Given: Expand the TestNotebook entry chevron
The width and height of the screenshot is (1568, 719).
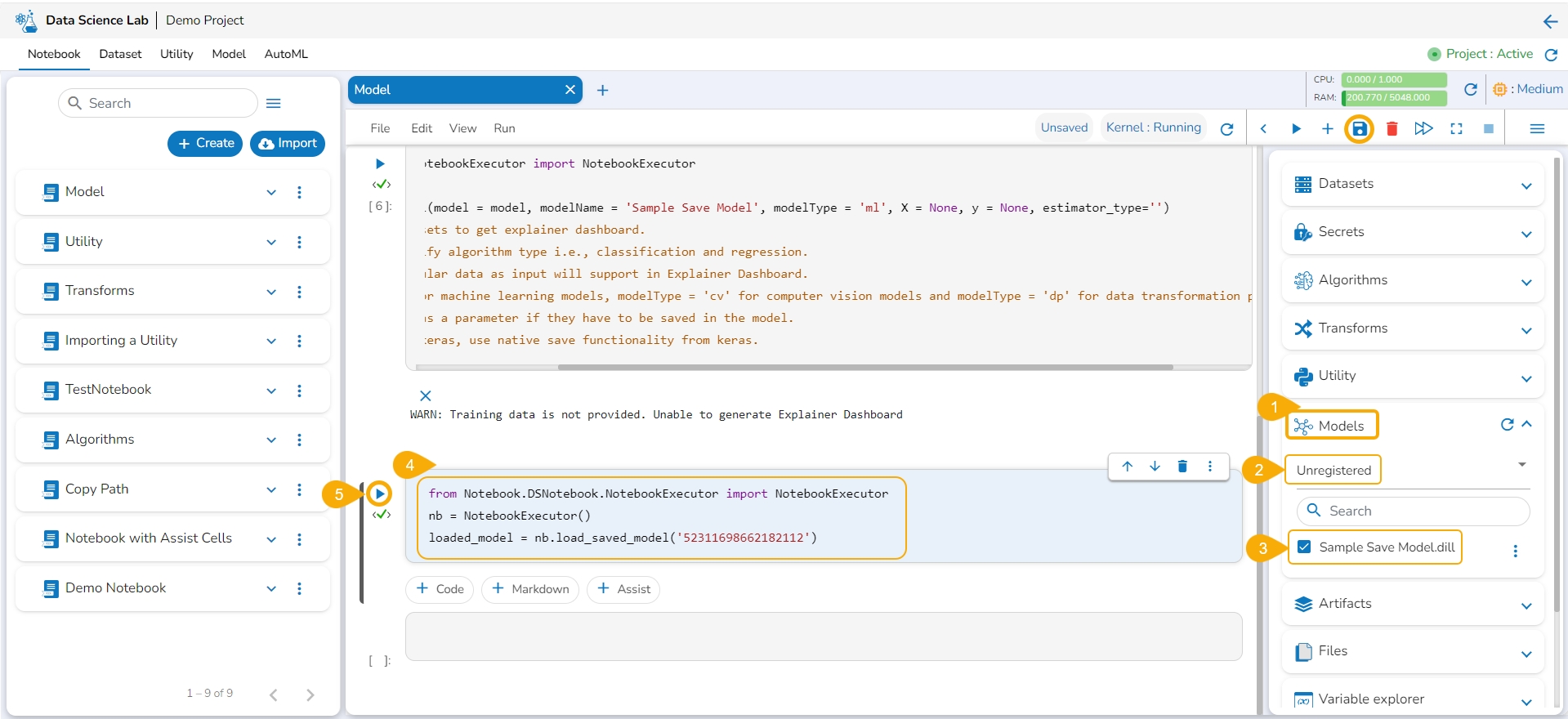Looking at the screenshot, I should click(271, 391).
